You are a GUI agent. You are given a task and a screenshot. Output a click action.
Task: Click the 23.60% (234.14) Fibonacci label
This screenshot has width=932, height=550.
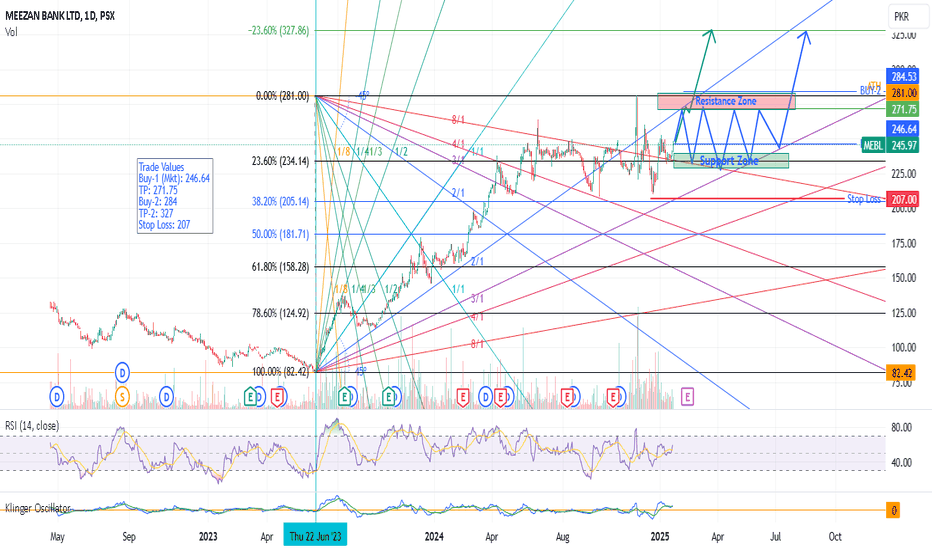pyautogui.click(x=281, y=161)
